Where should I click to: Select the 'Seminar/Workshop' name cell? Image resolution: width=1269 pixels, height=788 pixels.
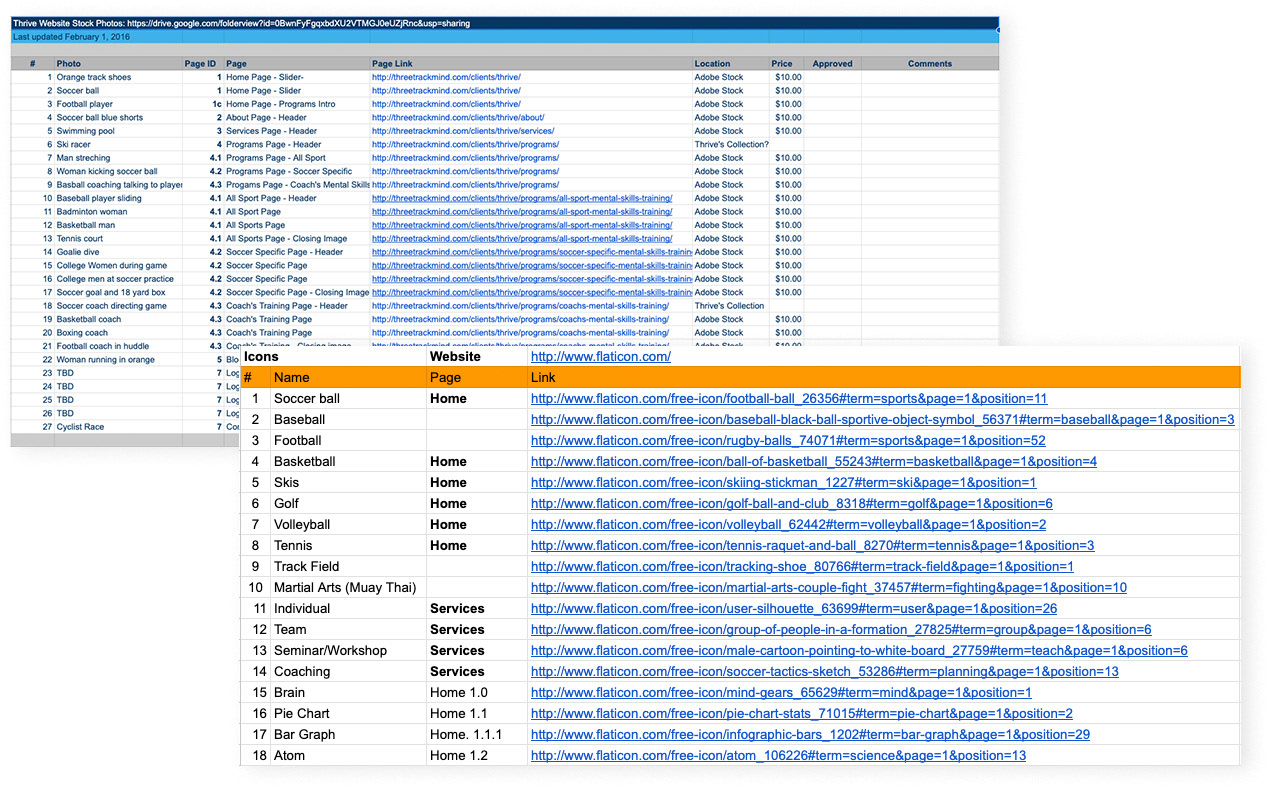point(347,650)
